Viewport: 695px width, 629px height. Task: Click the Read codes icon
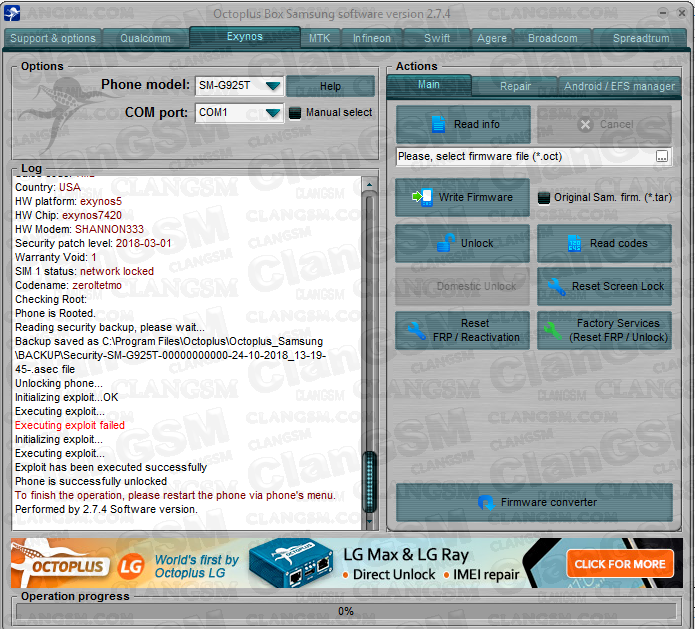(574, 243)
